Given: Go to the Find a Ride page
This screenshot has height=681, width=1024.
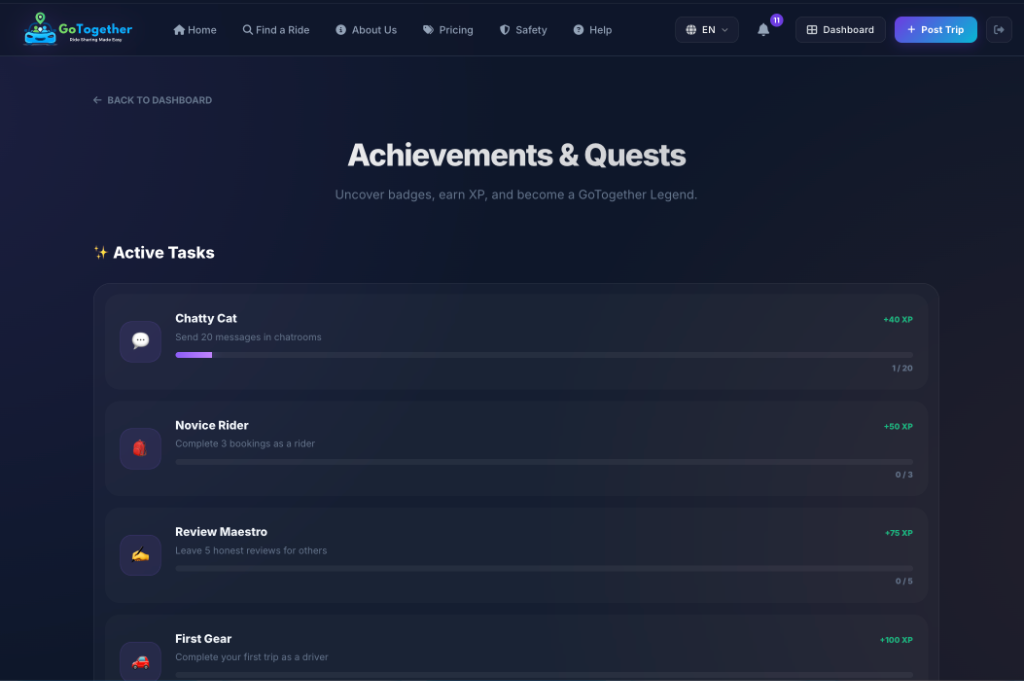Looking at the screenshot, I should tap(276, 30).
